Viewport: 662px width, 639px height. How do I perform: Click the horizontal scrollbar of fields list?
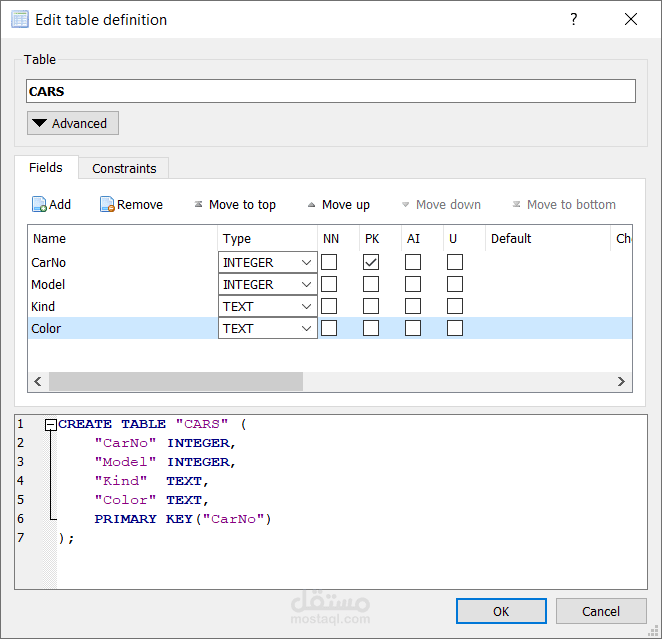pyautogui.click(x=175, y=381)
